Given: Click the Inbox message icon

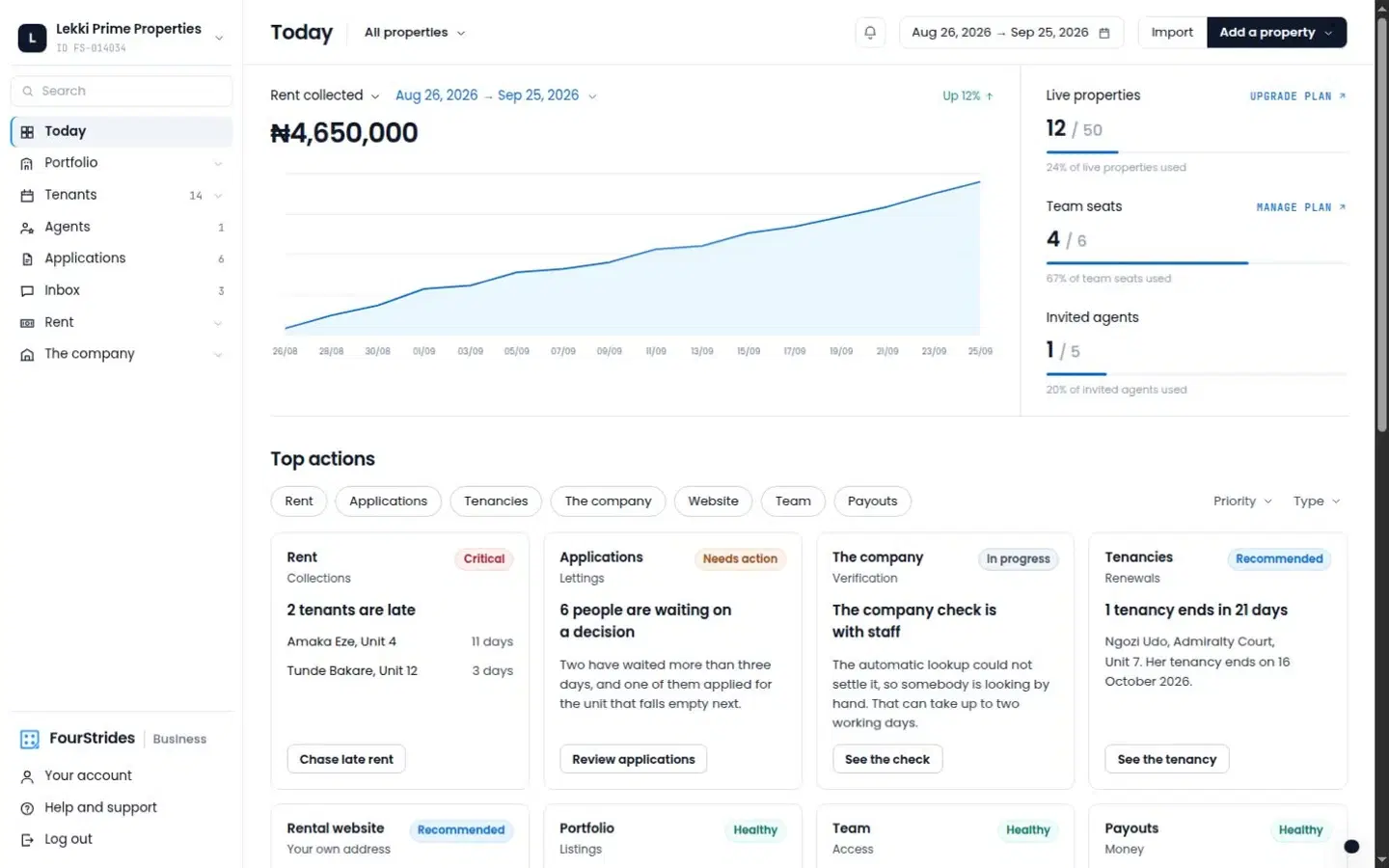Looking at the screenshot, I should 27,291.
